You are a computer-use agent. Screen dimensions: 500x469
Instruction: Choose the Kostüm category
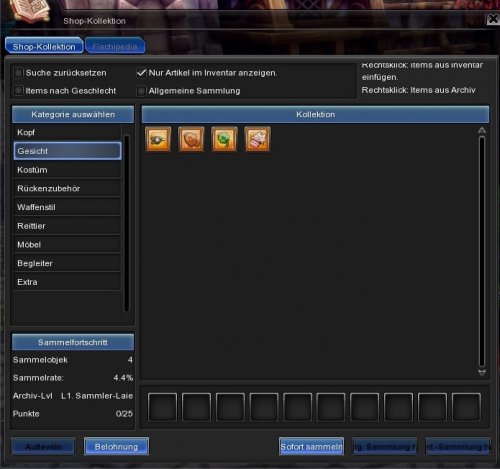point(67,170)
